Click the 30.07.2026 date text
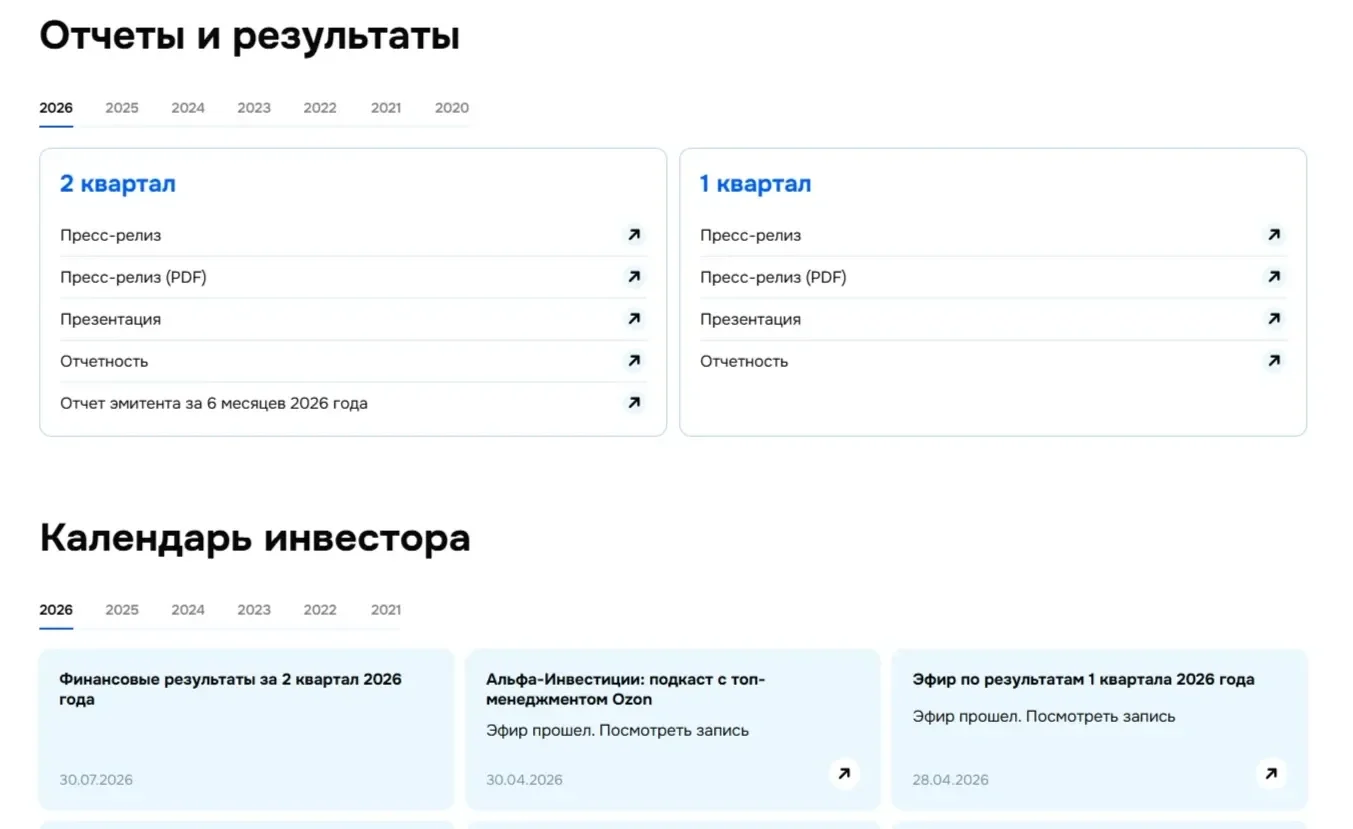1353x829 pixels. point(96,779)
